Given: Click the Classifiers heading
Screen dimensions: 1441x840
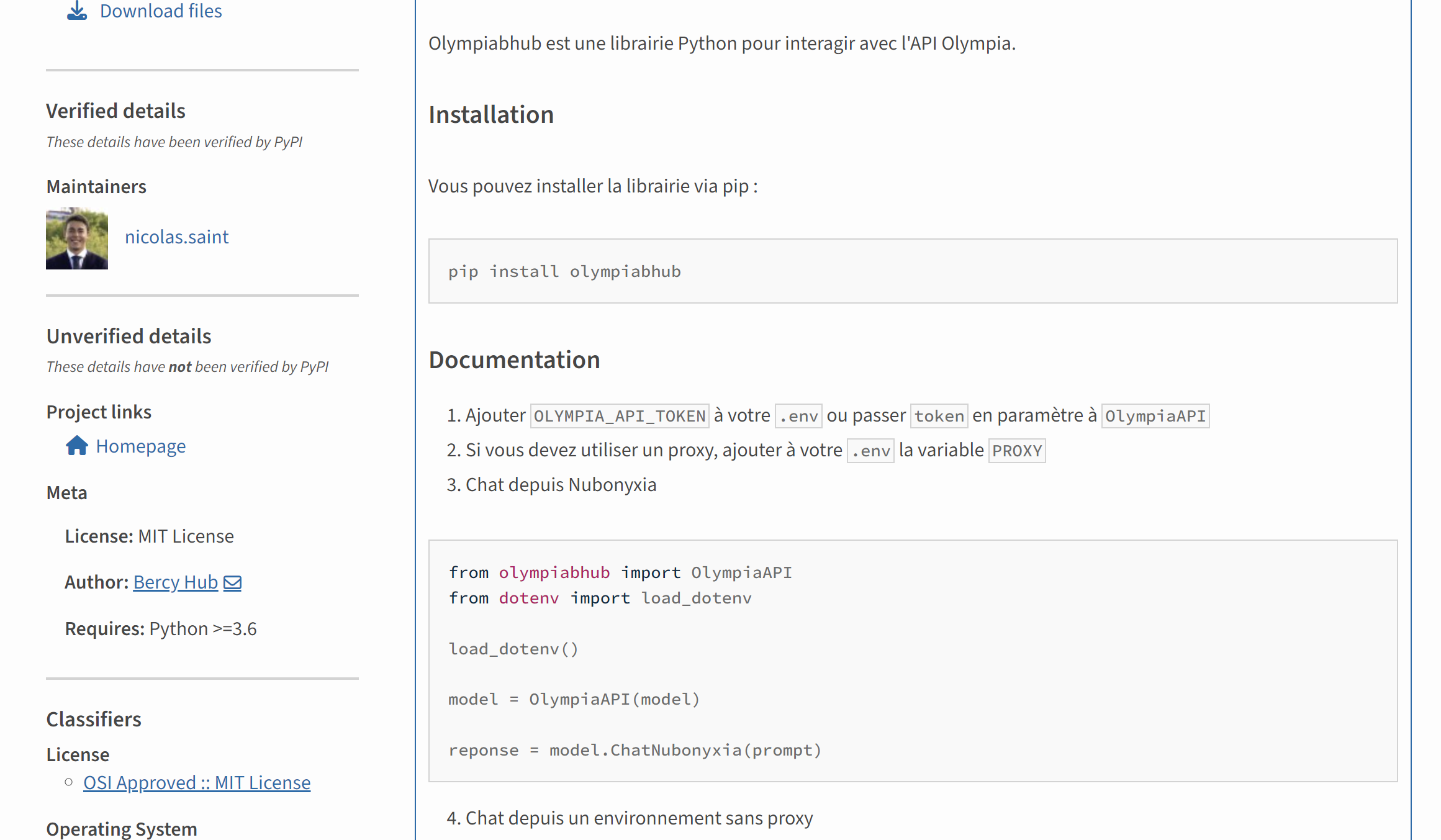Looking at the screenshot, I should pos(94,720).
